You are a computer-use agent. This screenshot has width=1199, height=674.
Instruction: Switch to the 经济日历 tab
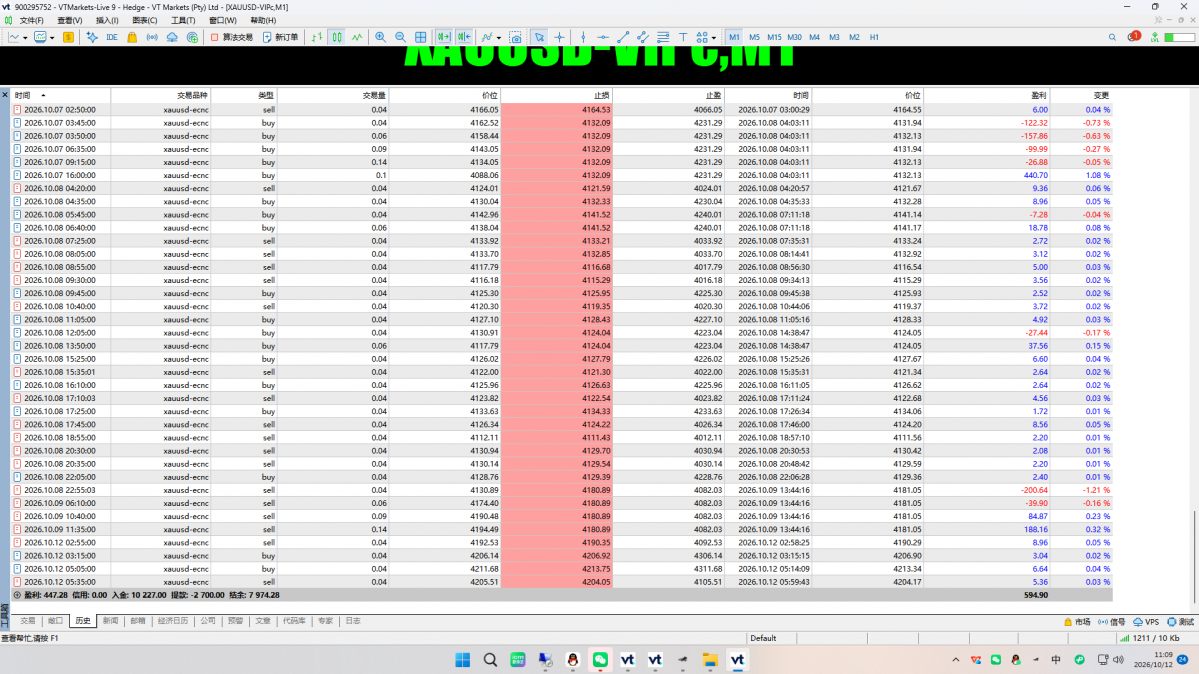(173, 621)
